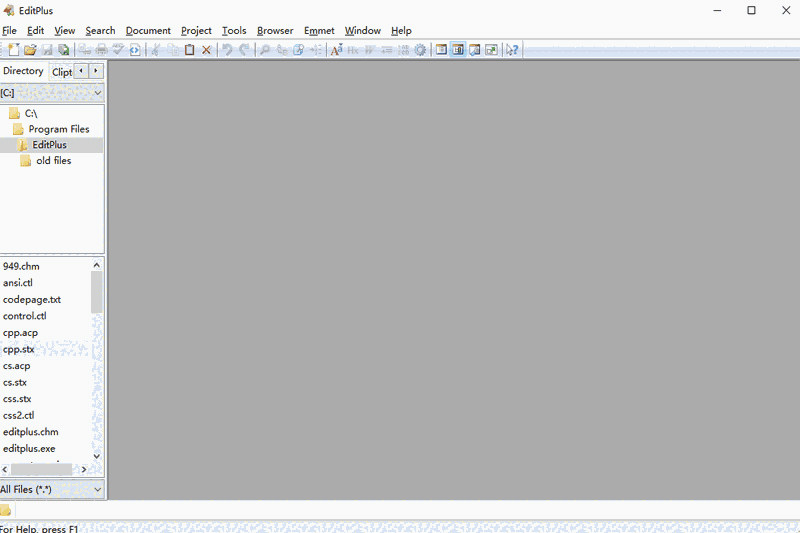This screenshot has height=533, width=800.
Task: Select the old files folder
Action: [54, 161]
